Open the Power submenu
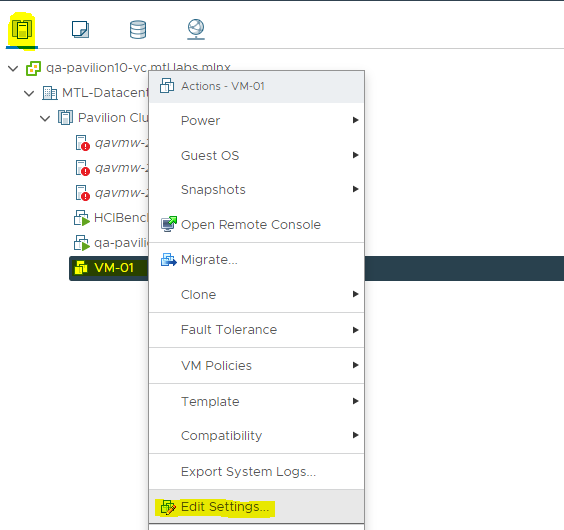Image resolution: width=564 pixels, height=530 pixels. coord(256,121)
